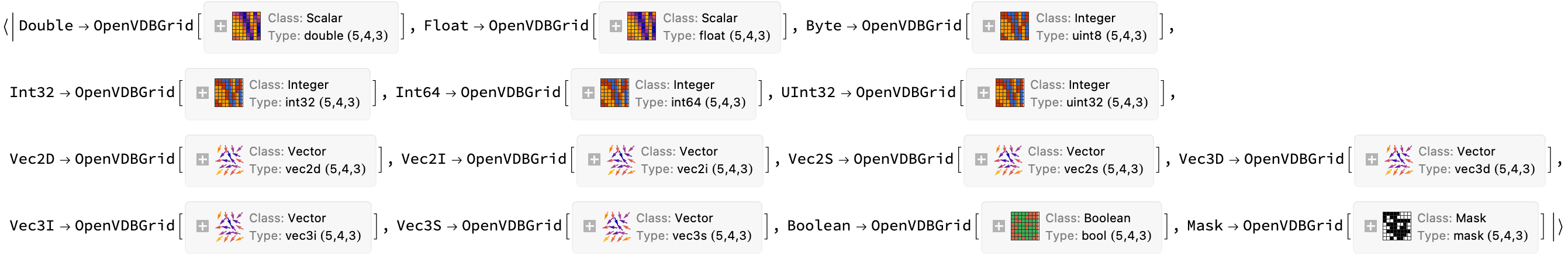Click the vec3d vector field icon

pos(1398,160)
